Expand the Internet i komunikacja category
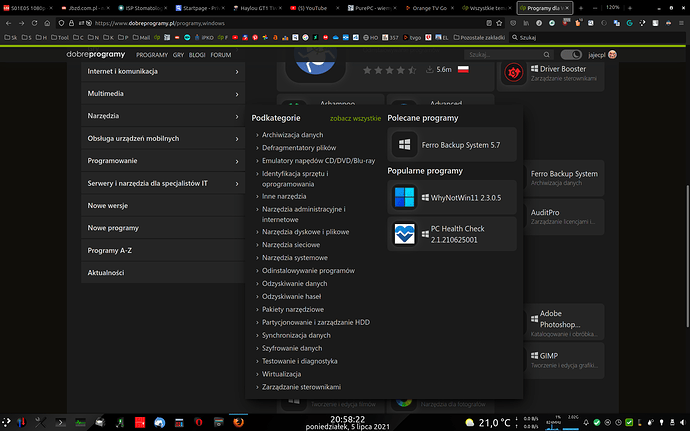The width and height of the screenshot is (690, 431). tap(163, 71)
